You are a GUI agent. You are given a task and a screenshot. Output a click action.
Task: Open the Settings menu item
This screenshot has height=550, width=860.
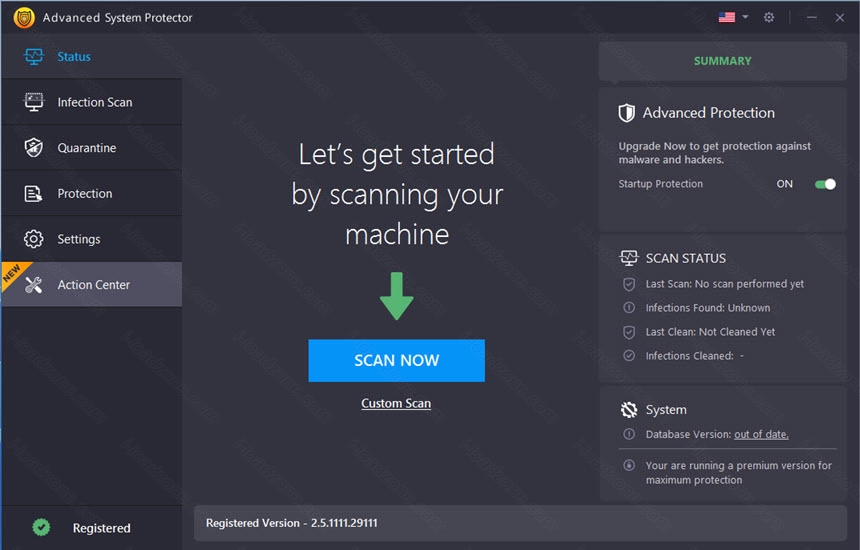(92, 239)
